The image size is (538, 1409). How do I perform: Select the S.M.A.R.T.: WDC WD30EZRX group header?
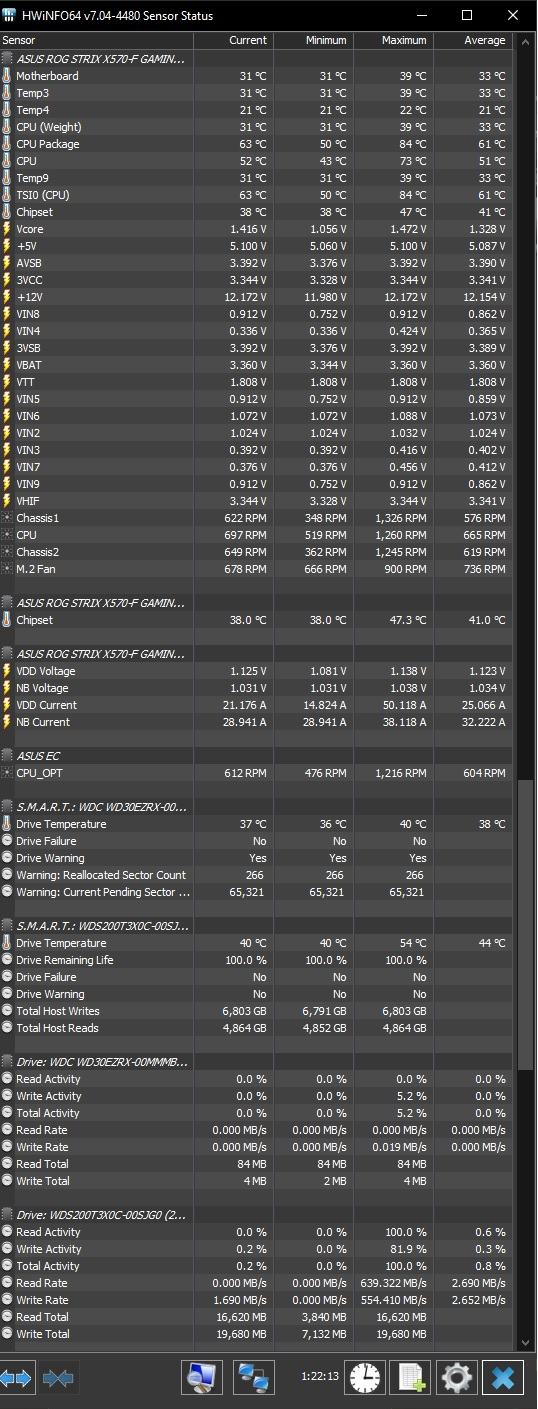tap(256, 807)
